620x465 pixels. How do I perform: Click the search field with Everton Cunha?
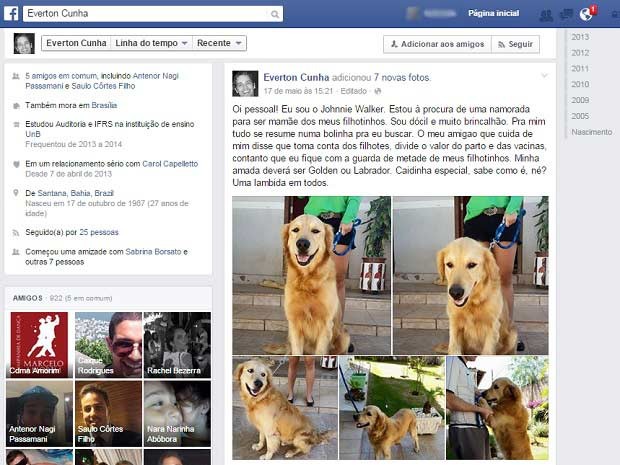point(140,14)
